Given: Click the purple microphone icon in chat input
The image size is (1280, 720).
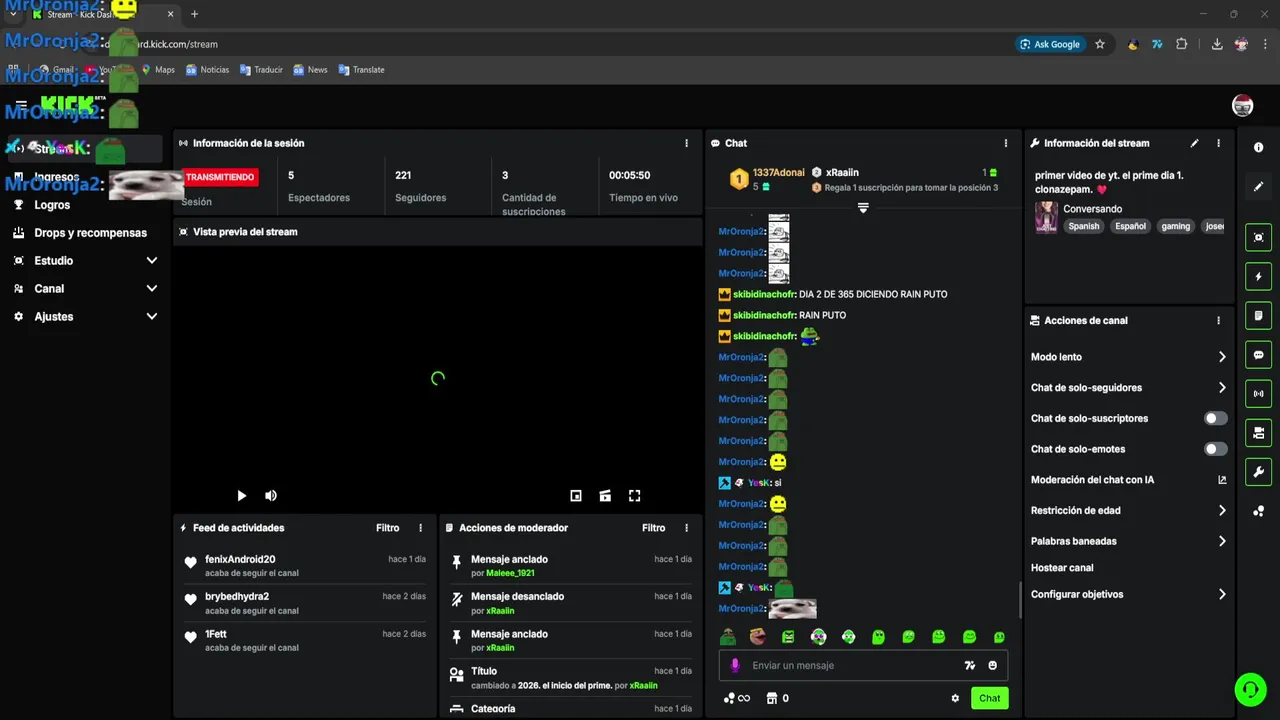Looking at the screenshot, I should 735,666.
